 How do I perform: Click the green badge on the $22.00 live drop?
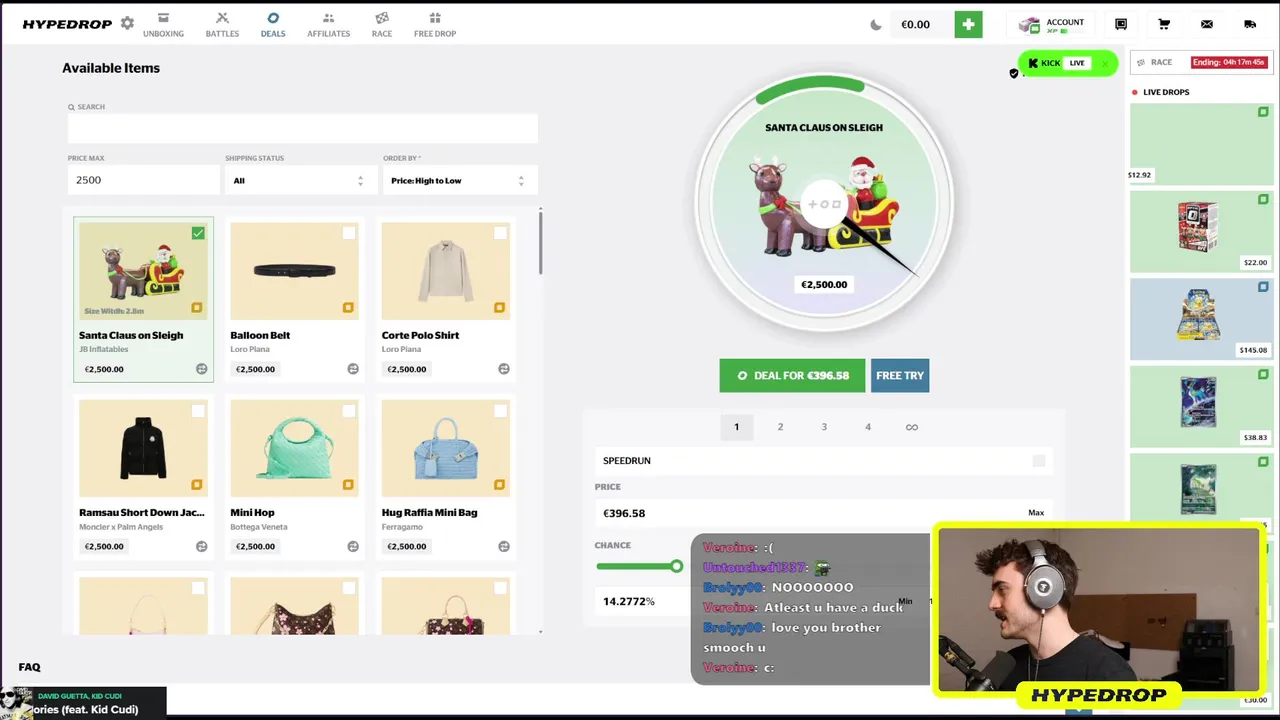[x=1264, y=200]
